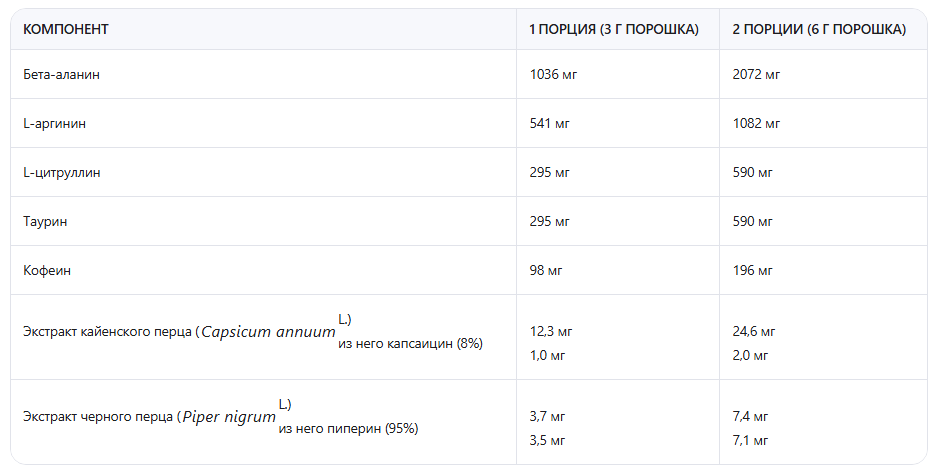Viewport: 949px width, 473px height.
Task: Click the Capsicum annuum italic name
Action: 268,333
